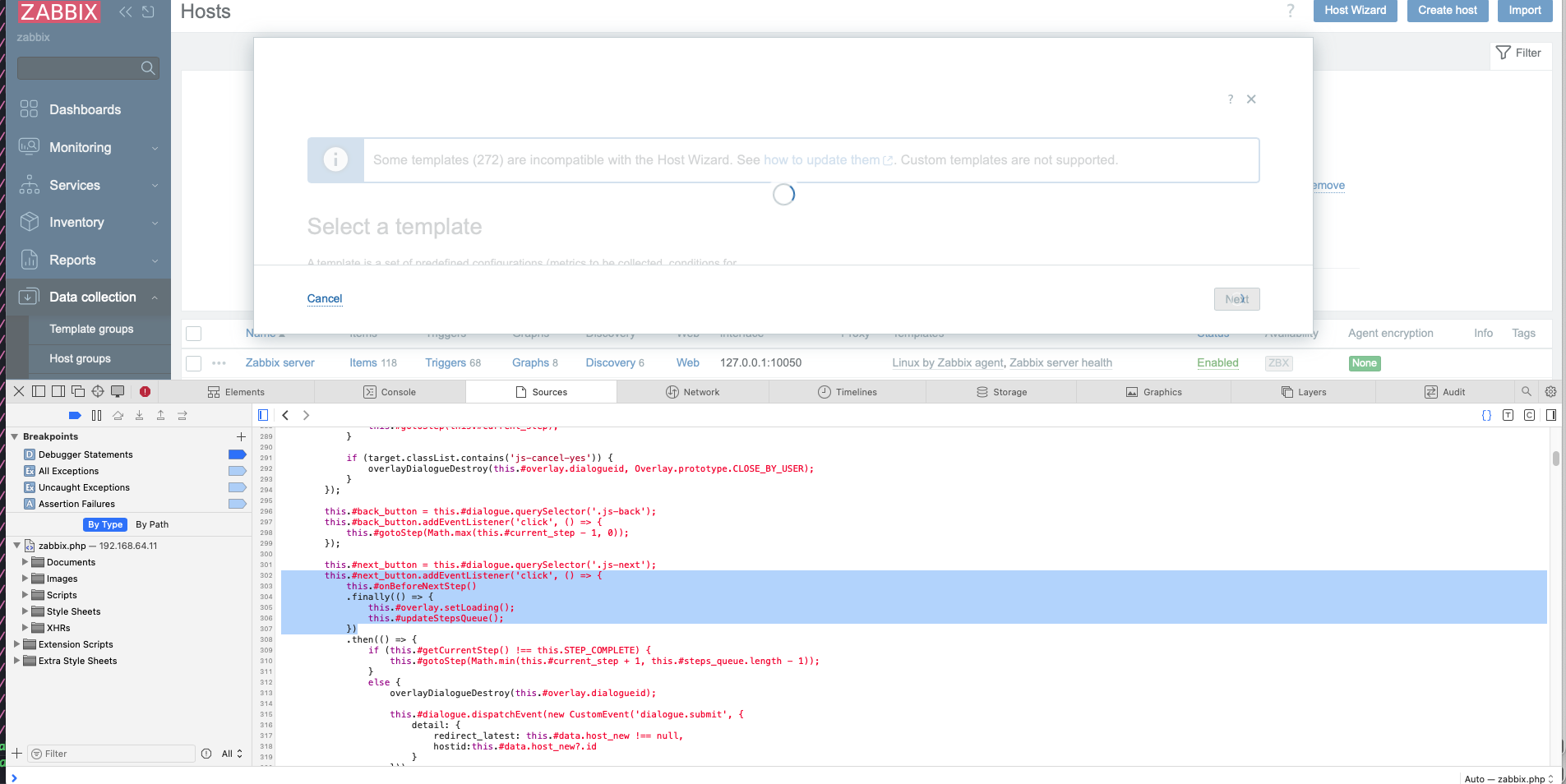
Task: Toggle Assertion Failures breakpoint
Action: tap(238, 504)
